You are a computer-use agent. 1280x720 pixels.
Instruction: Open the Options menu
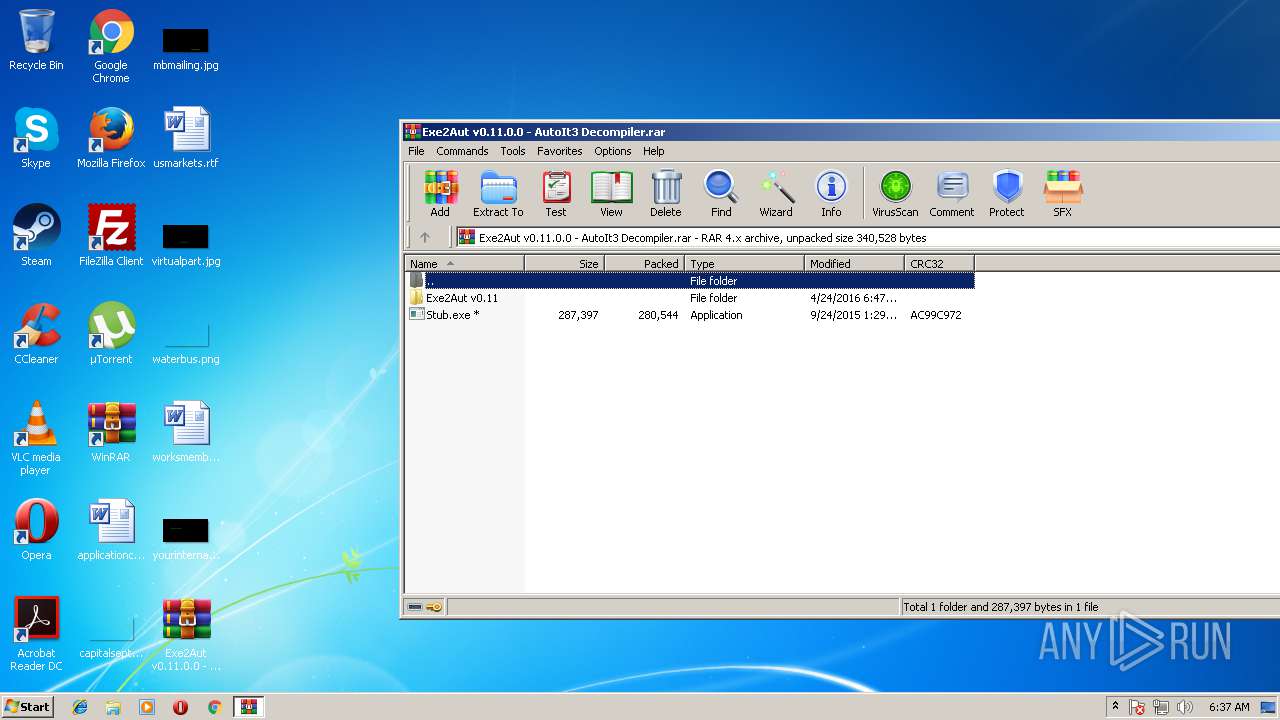coord(613,151)
